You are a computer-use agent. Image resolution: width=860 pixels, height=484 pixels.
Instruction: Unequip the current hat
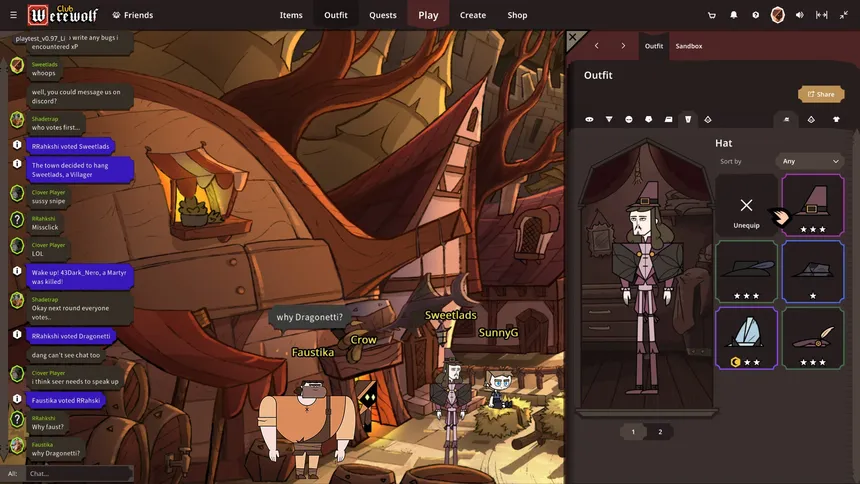746,206
